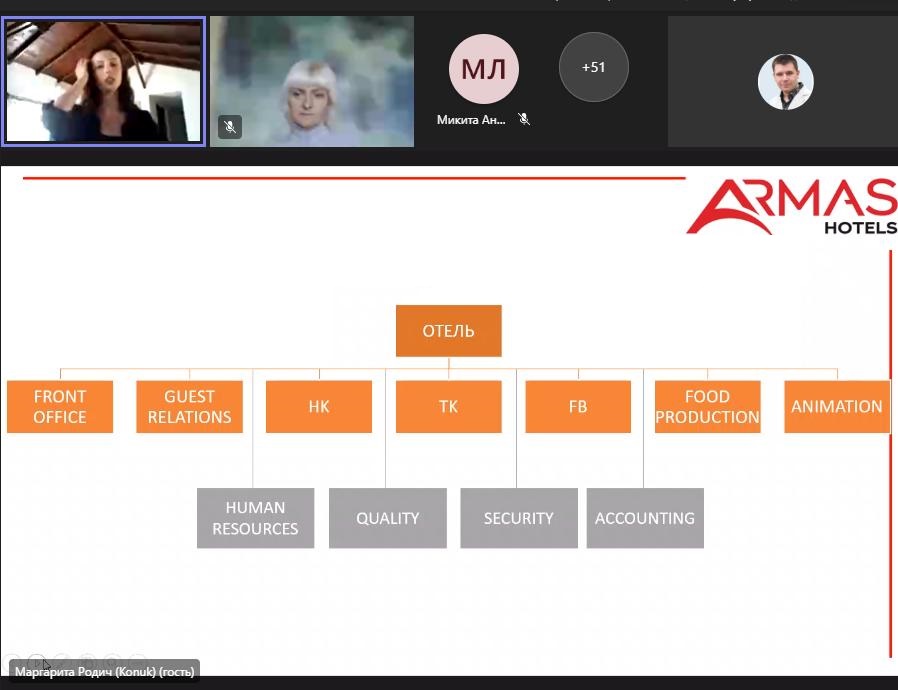The height and width of the screenshot is (690, 898).
Task: Click the FB department box
Action: (578, 407)
